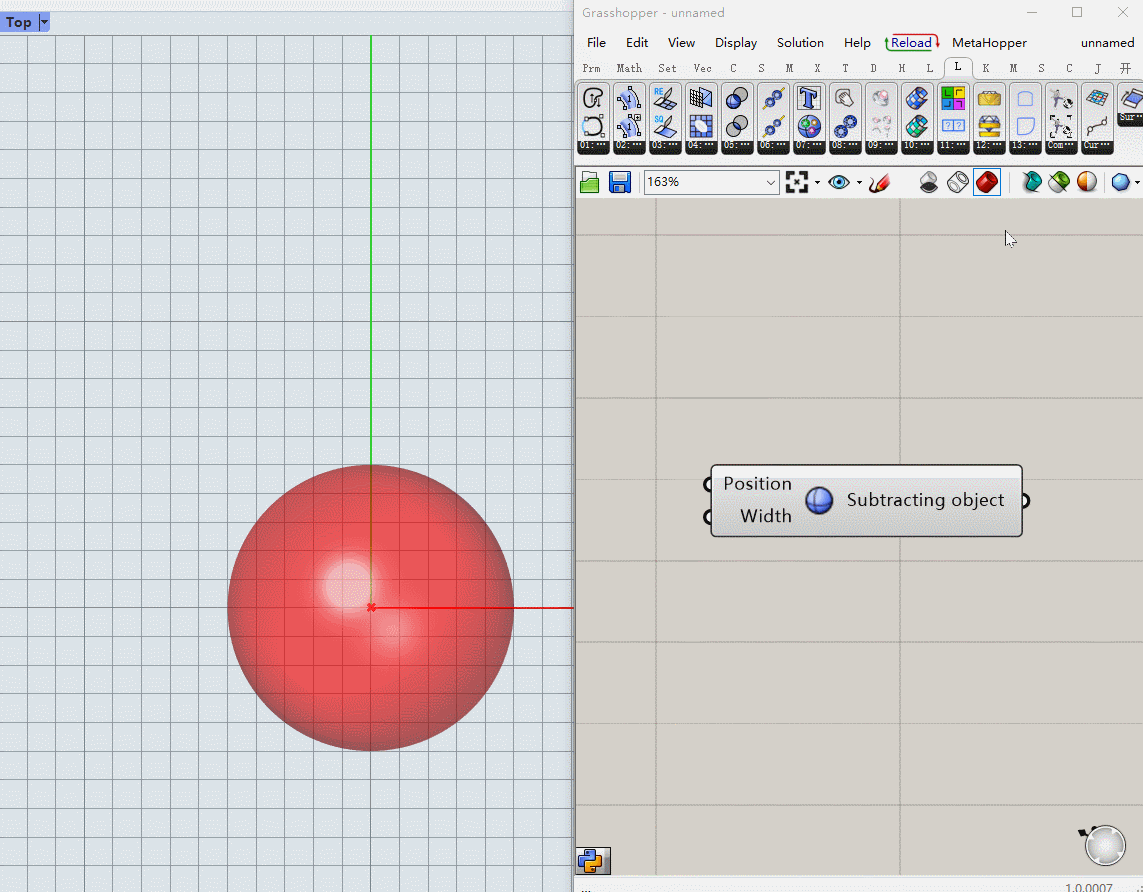Image resolution: width=1143 pixels, height=892 pixels.
Task: Expand the 07 panel's black label bar
Action: pyautogui.click(x=808, y=146)
